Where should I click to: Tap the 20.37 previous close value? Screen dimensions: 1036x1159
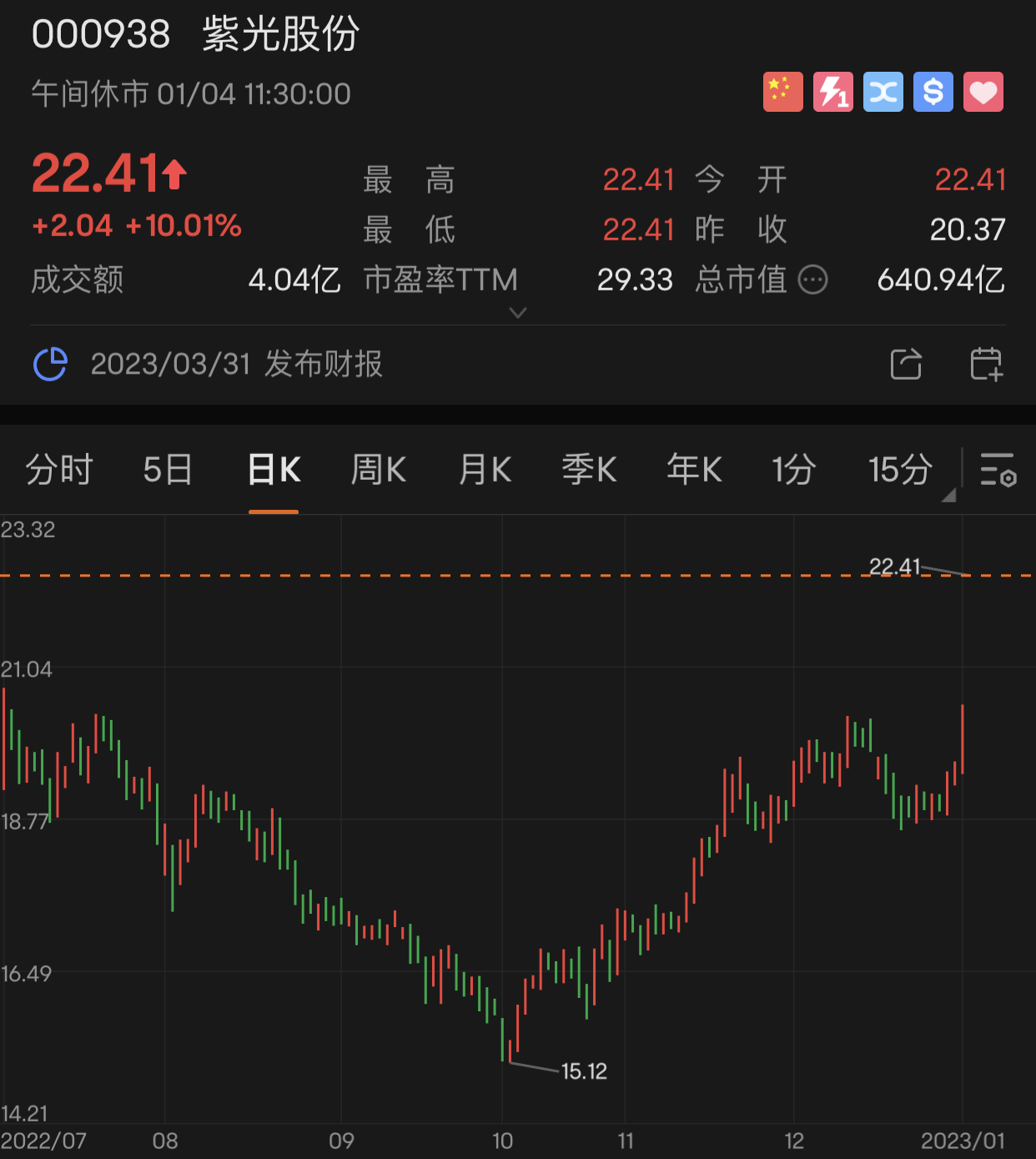point(968,229)
